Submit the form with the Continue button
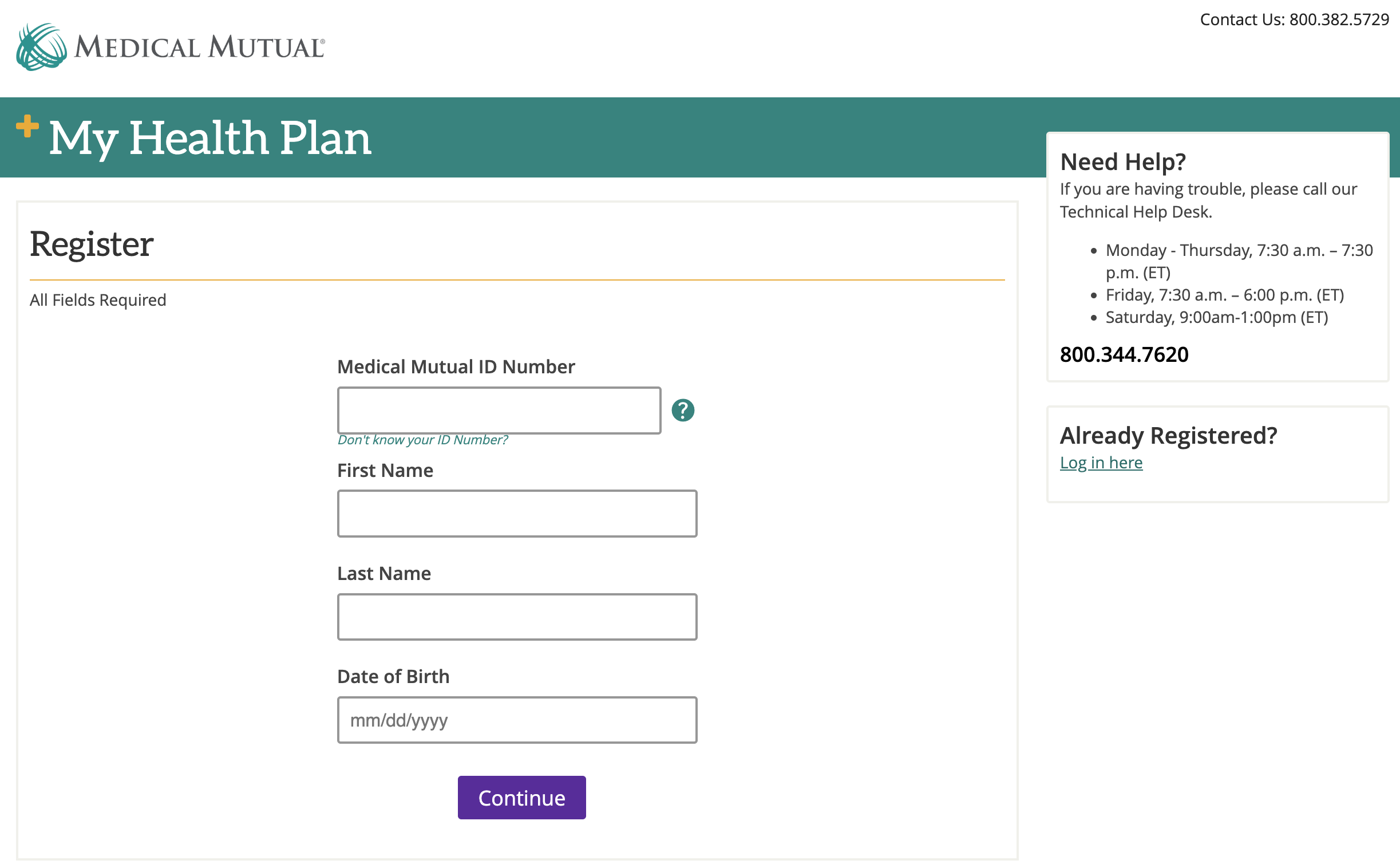The width and height of the screenshot is (1400, 868). tap(521, 798)
